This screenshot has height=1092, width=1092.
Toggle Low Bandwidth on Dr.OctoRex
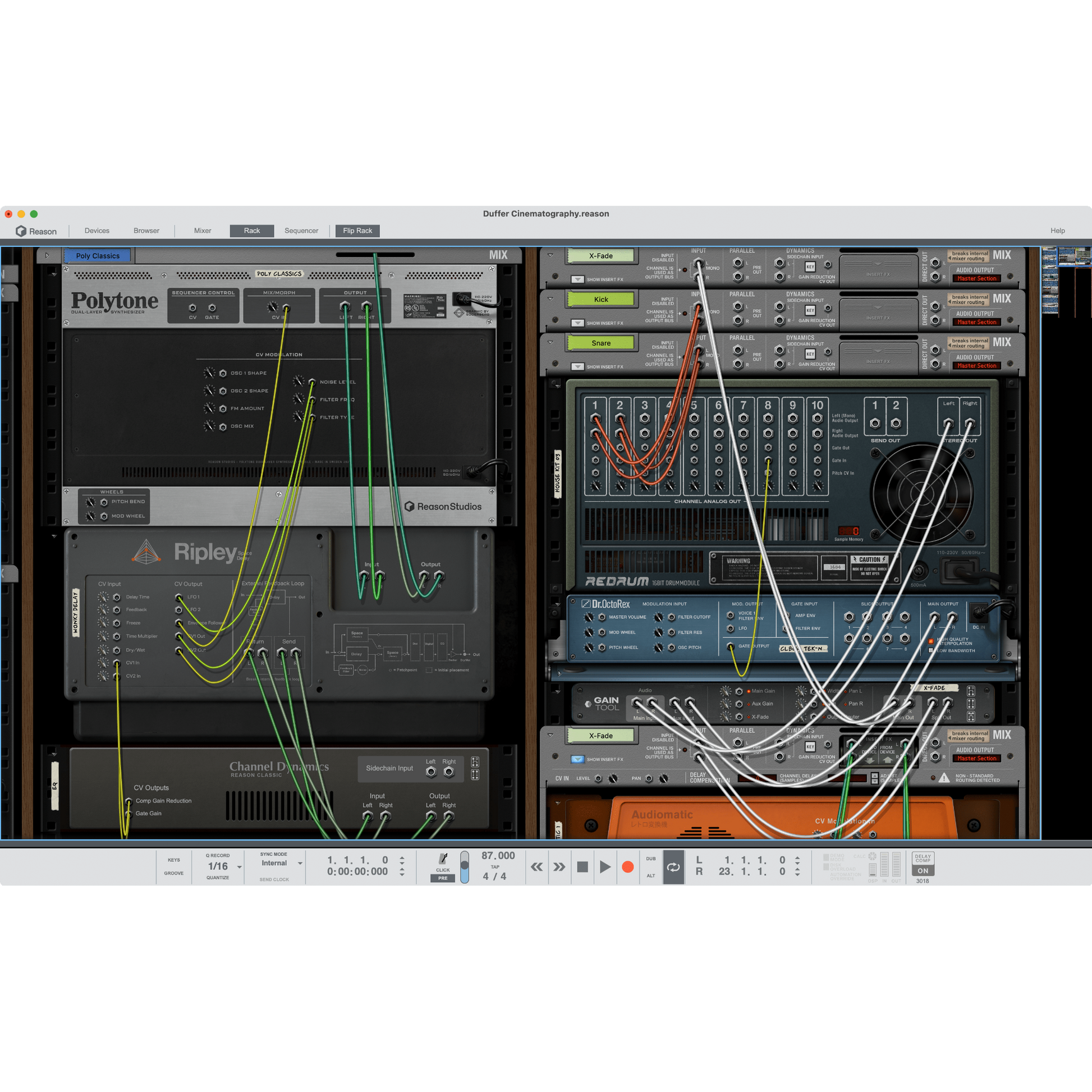(x=932, y=650)
